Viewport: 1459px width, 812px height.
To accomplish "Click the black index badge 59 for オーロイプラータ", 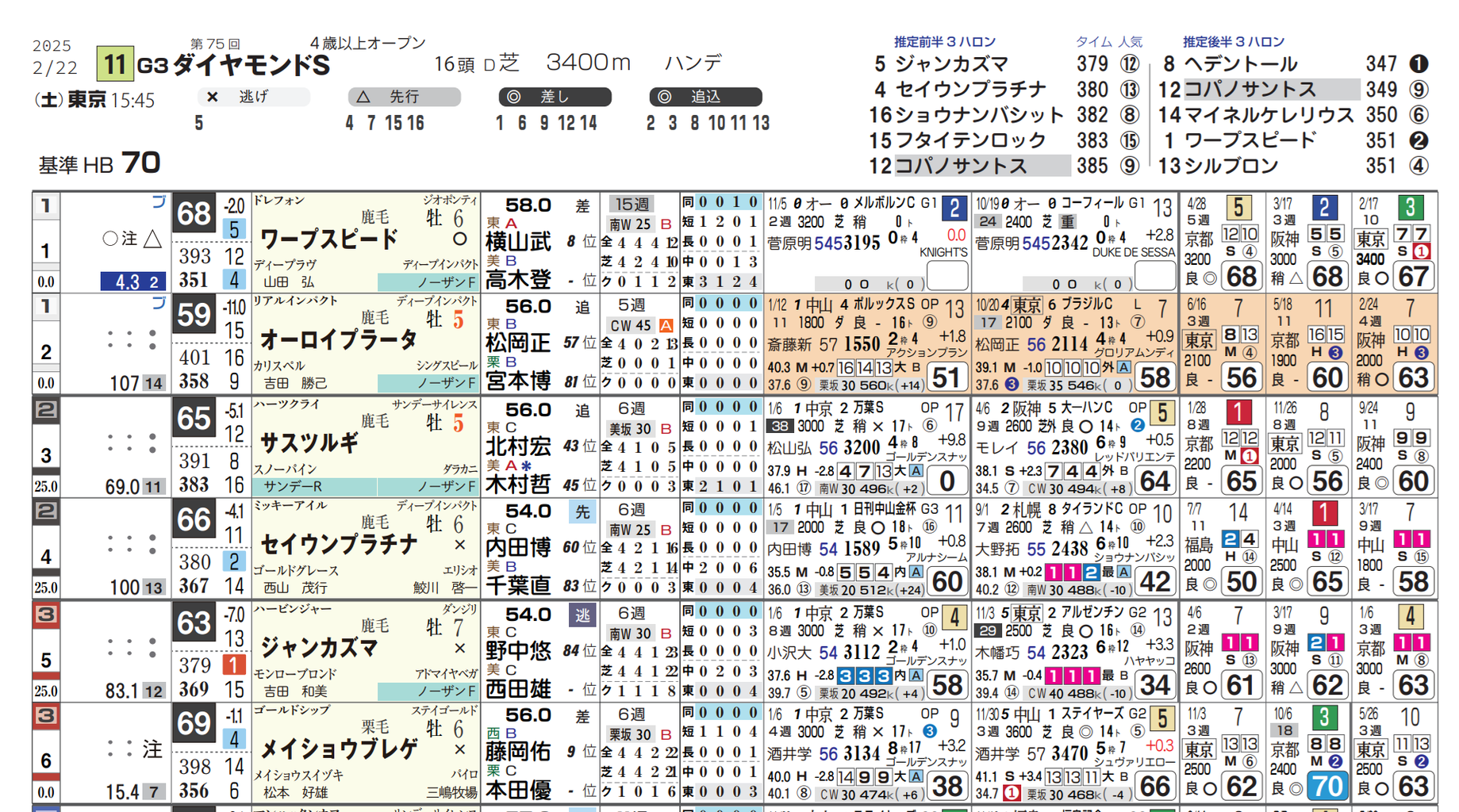I will [194, 315].
